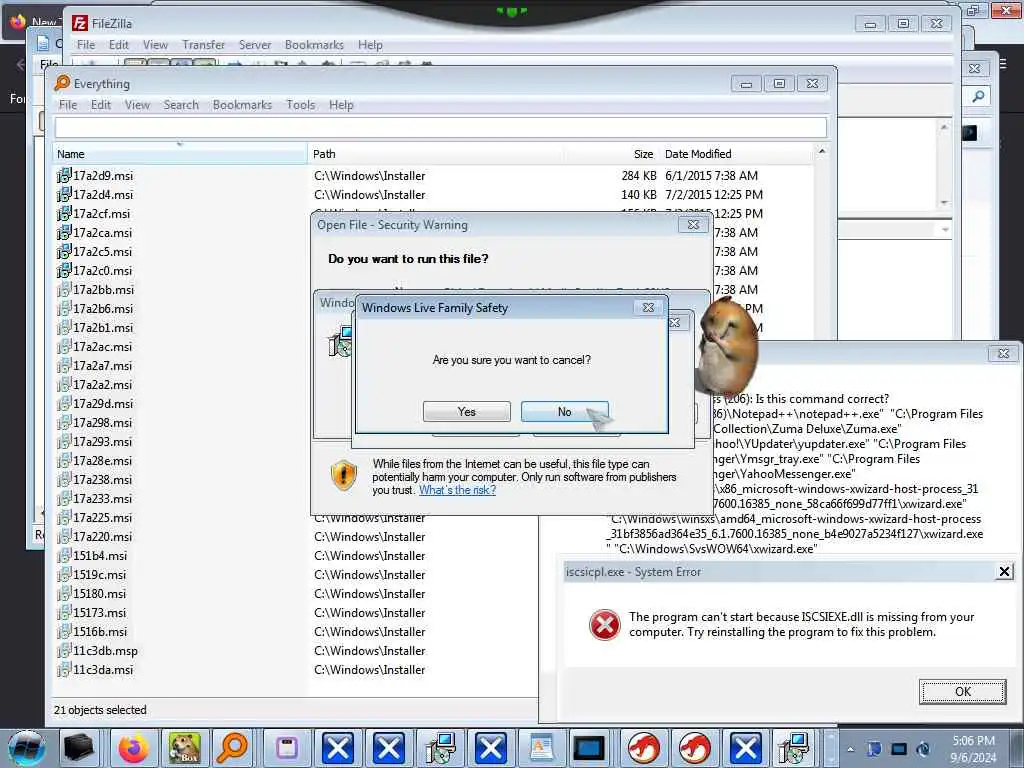1024x768 pixels.
Task: Sort by the Date Modified column header
Action: point(735,154)
